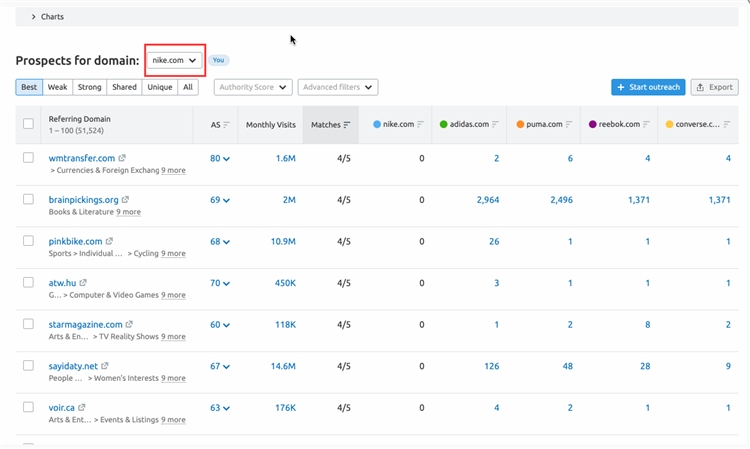Open the wmtransfer.com domain link
The width and height of the screenshot is (750, 449).
pyautogui.click(x=82, y=158)
